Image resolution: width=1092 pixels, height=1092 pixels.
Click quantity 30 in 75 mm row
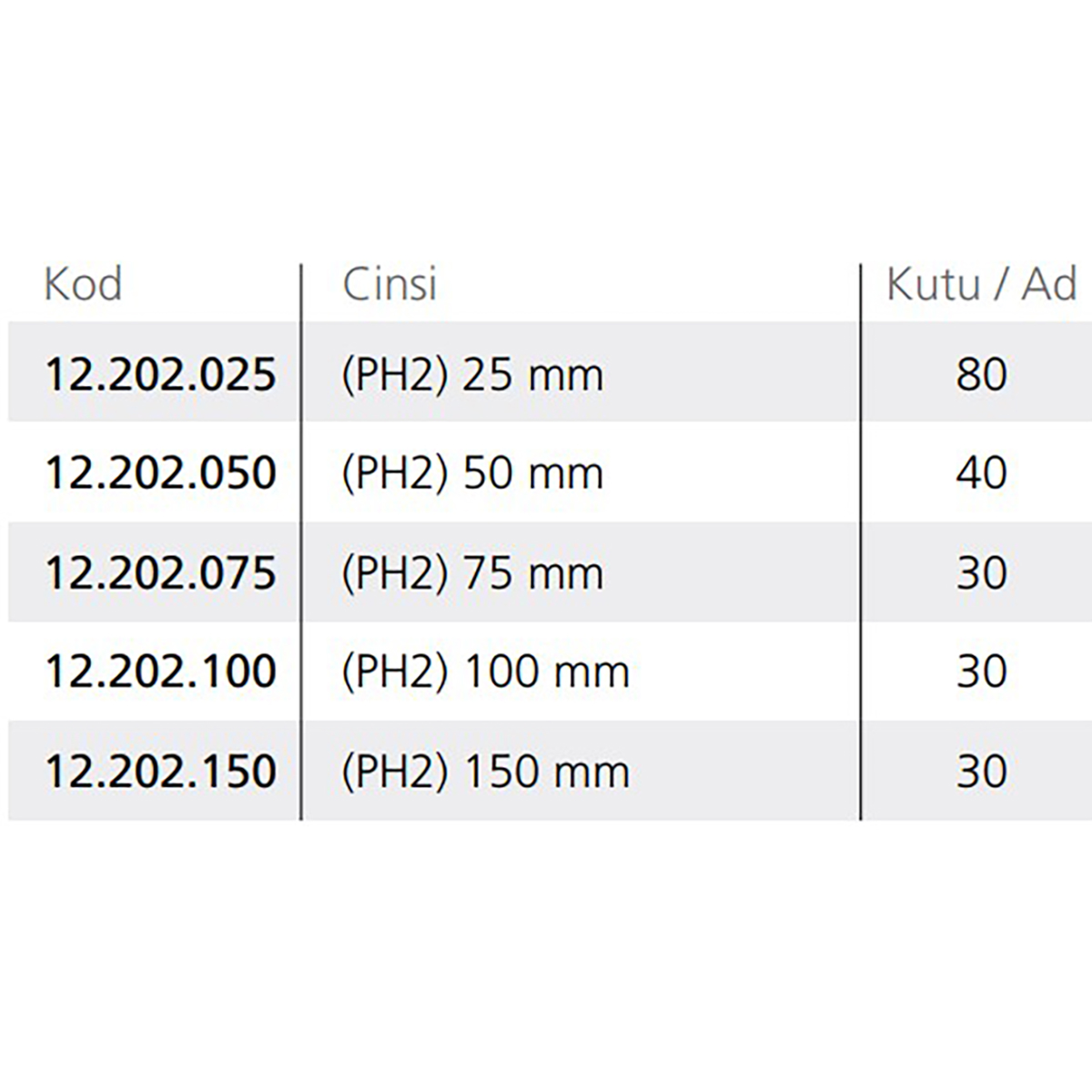click(981, 573)
